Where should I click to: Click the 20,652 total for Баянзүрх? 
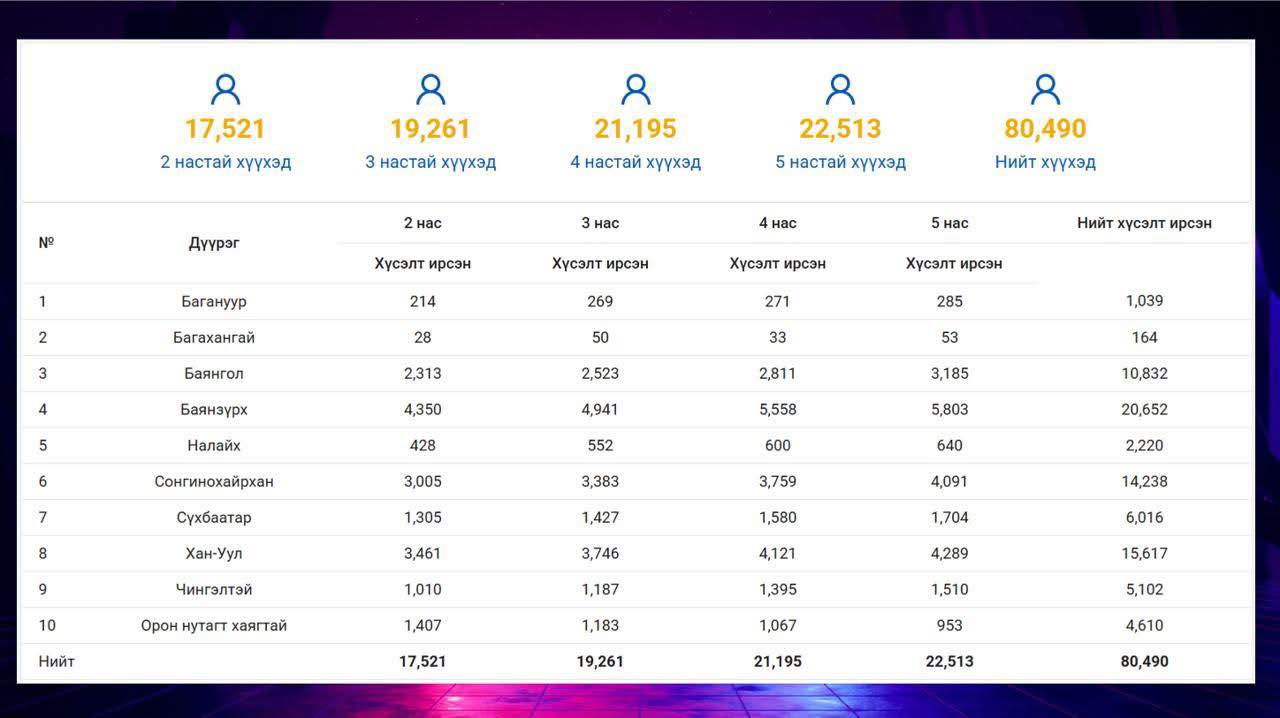click(x=1144, y=409)
